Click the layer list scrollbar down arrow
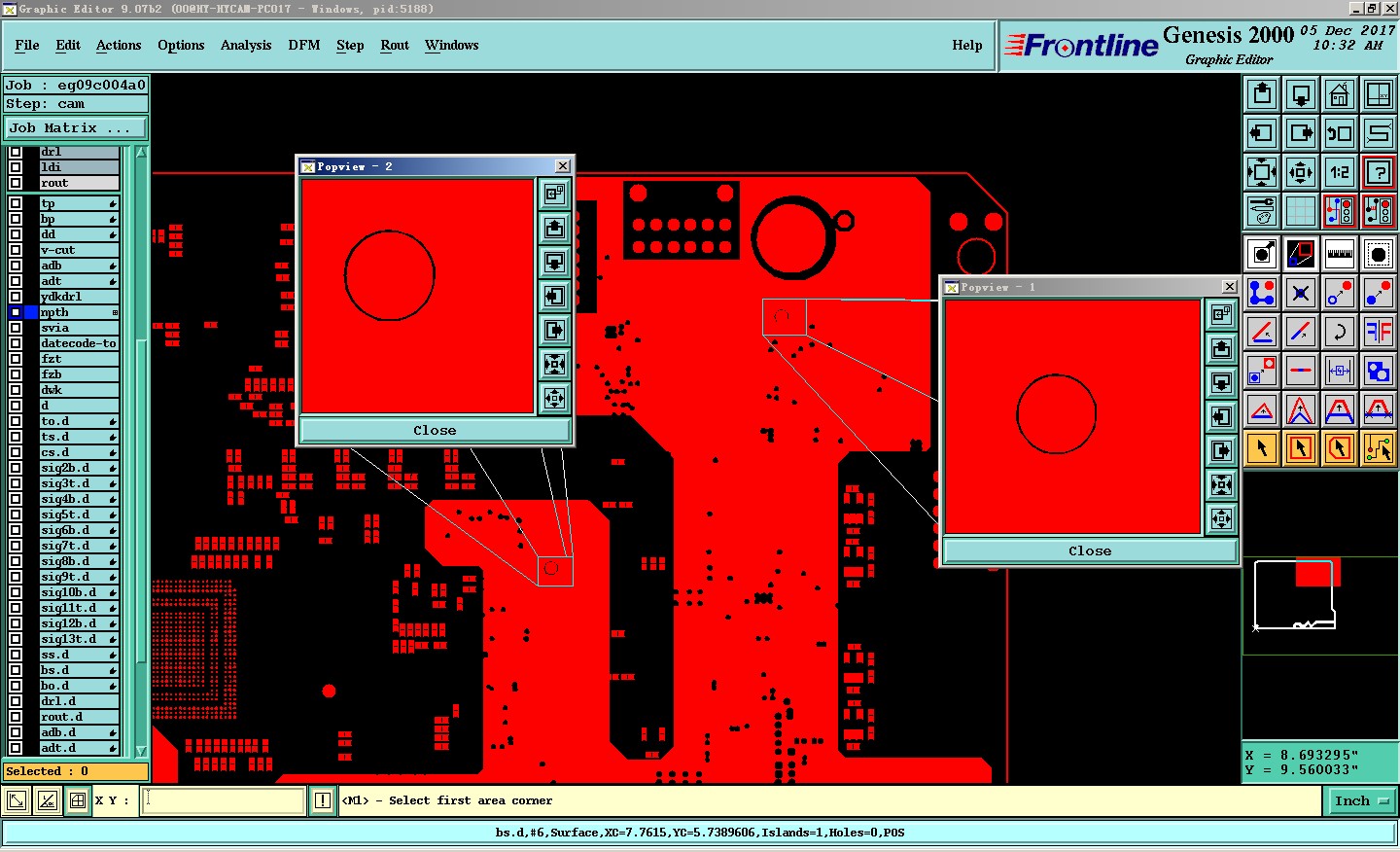The width and height of the screenshot is (1400, 852). point(142,751)
